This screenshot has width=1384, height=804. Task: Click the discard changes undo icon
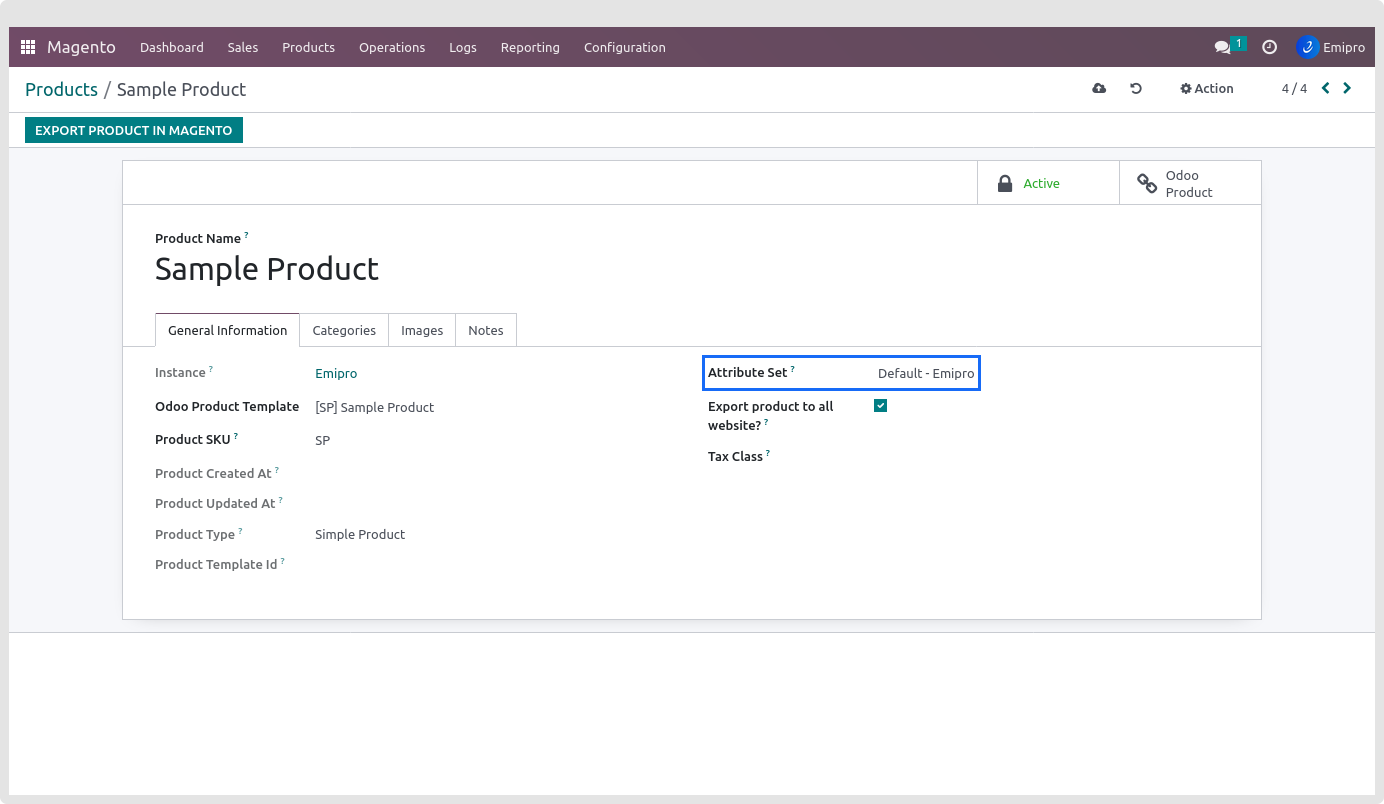point(1136,89)
